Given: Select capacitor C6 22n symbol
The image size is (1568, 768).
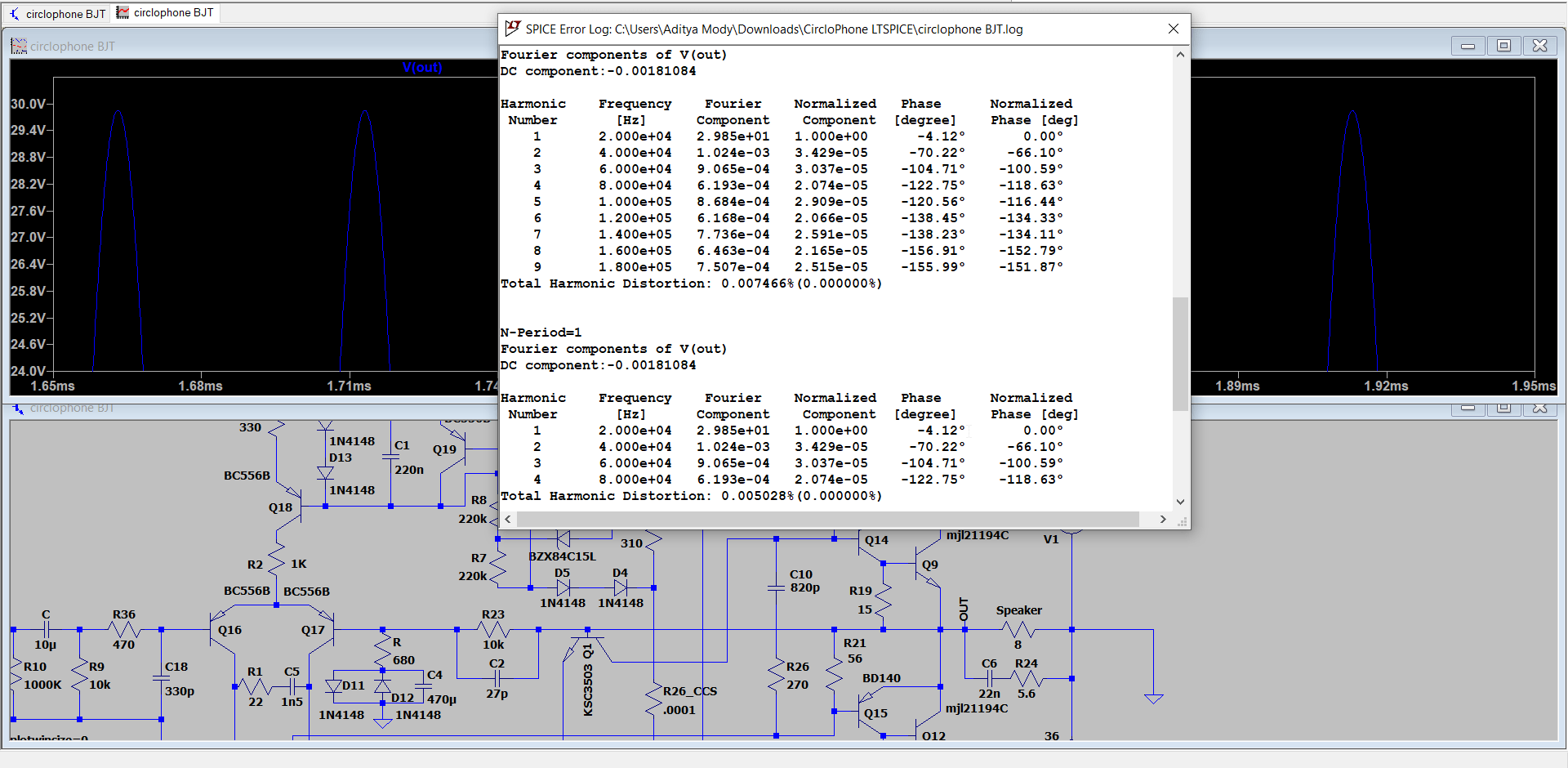Looking at the screenshot, I should click(x=989, y=678).
